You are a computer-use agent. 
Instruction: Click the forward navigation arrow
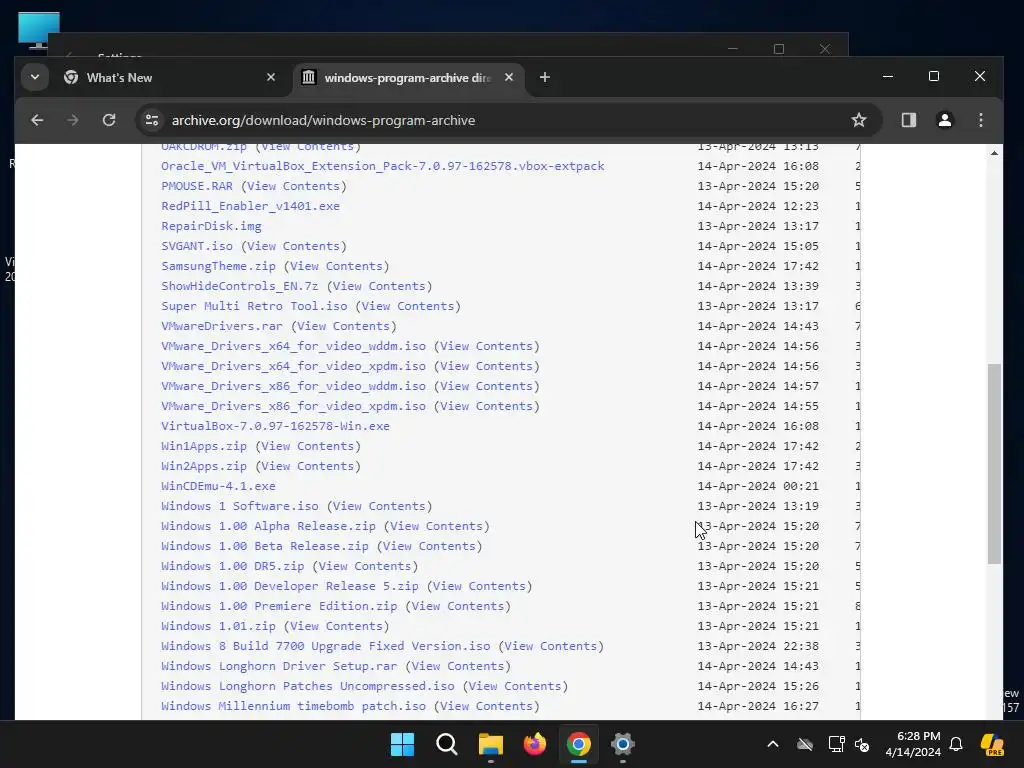pyautogui.click(x=72, y=120)
